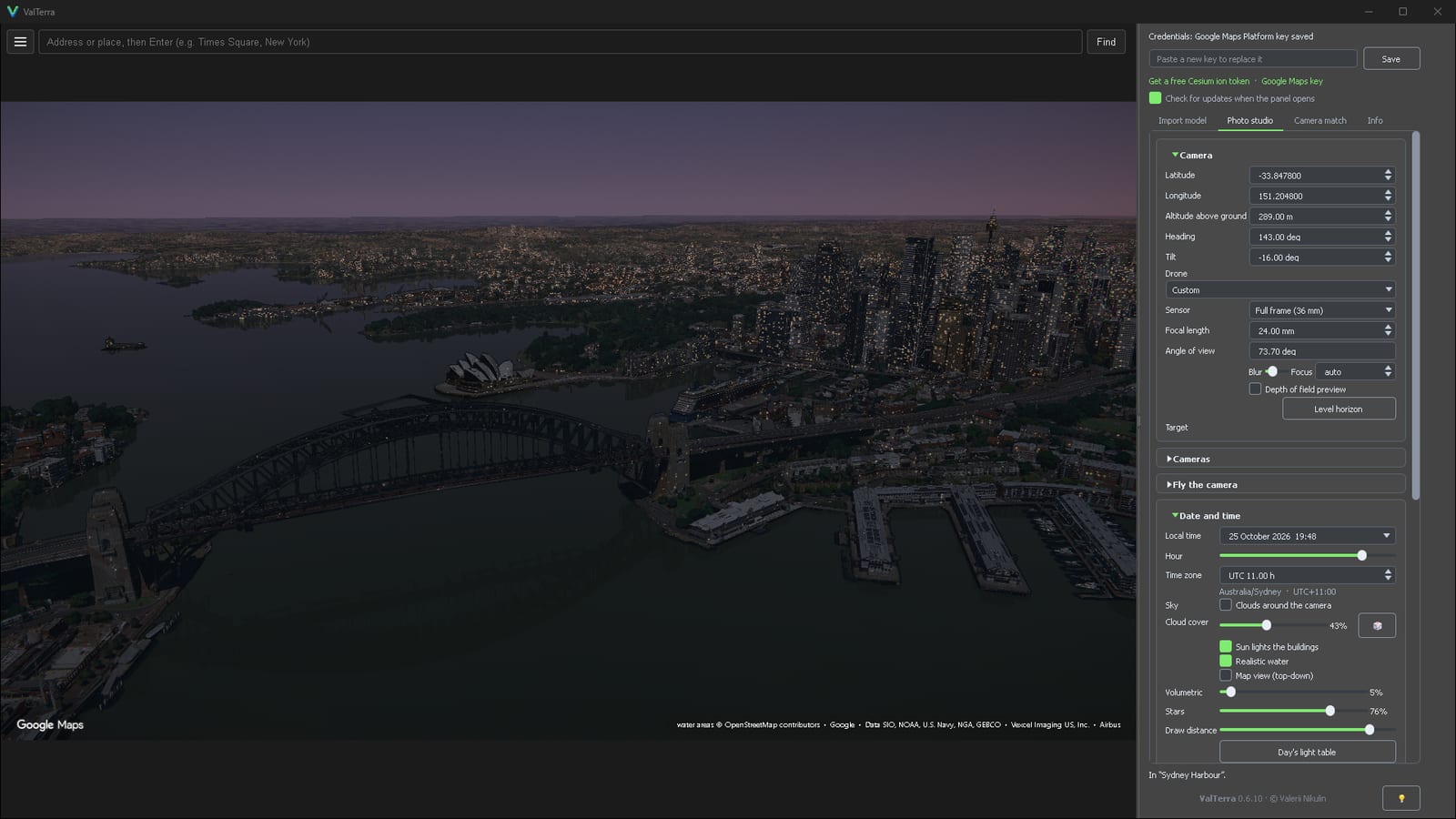1456x819 pixels.
Task: Click the panel vertical scrollbar
Action: (x=1415, y=314)
